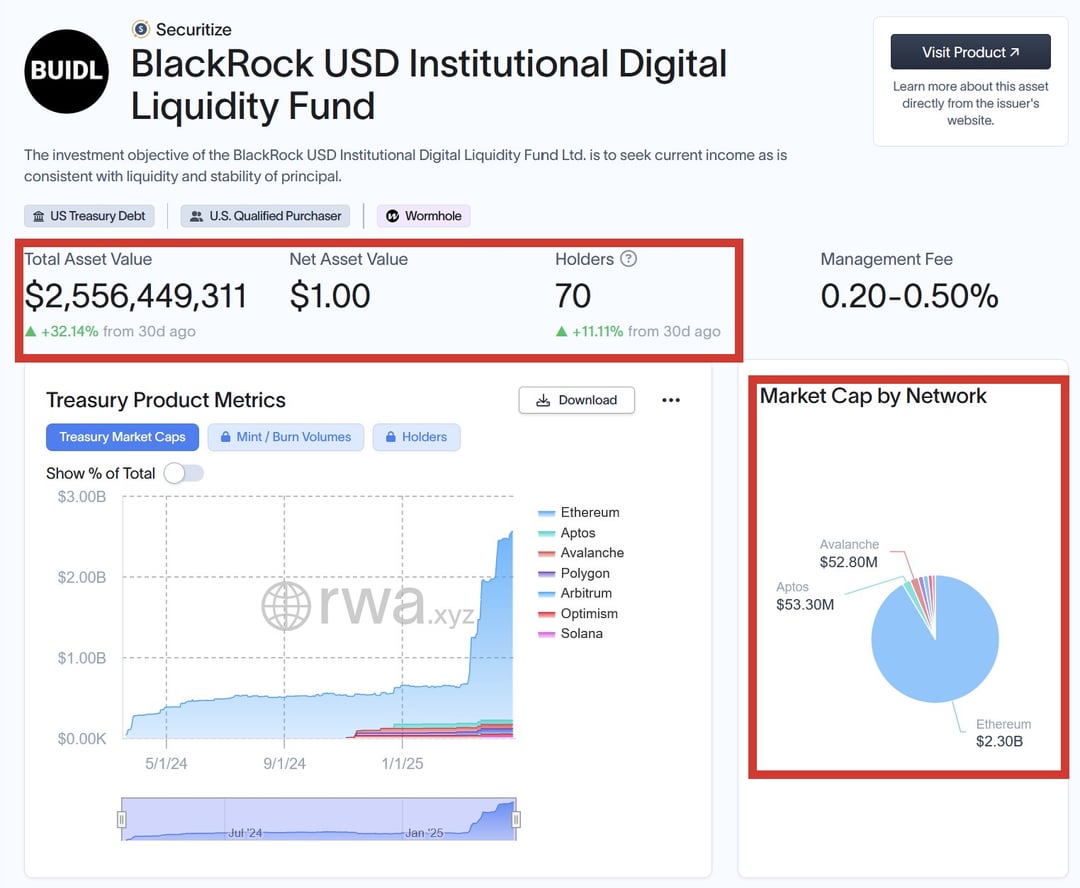Click the Wormhole tag
The height and width of the screenshot is (888, 1080).
click(x=424, y=216)
